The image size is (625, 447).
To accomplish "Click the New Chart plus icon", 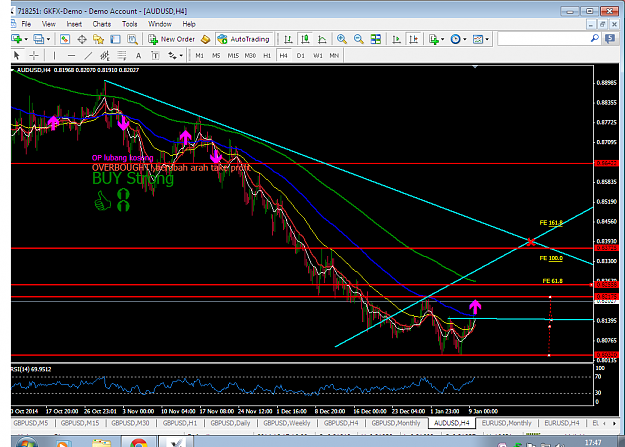I will click(16, 39).
